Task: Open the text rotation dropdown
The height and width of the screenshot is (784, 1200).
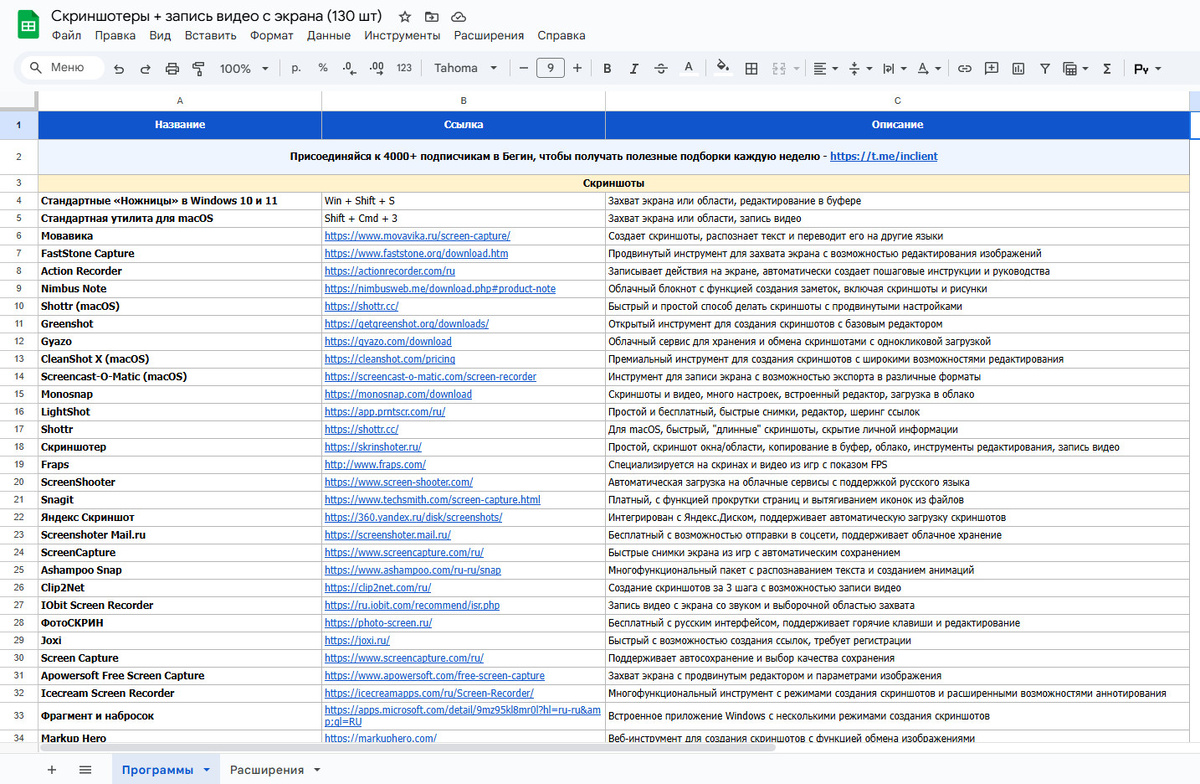Action: click(929, 68)
